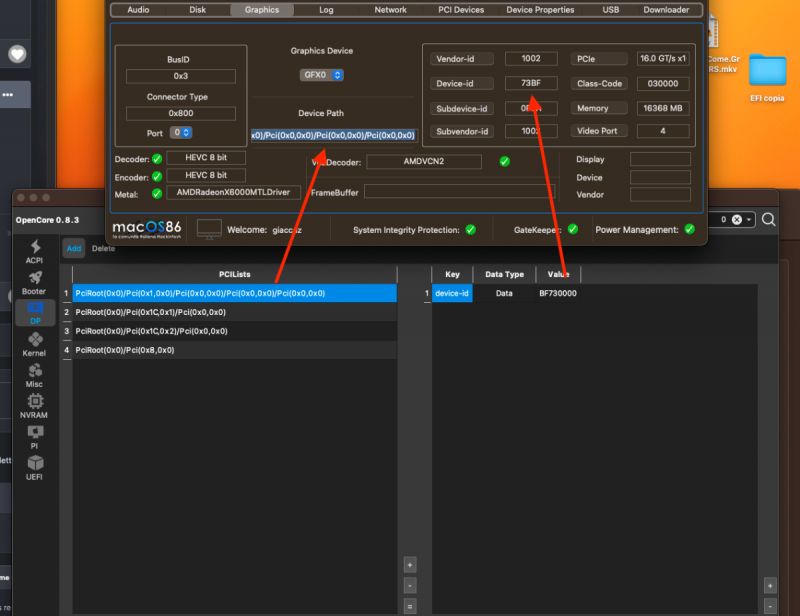Screen dimensions: 800x616
Task: Click the Memory value 16368 MB
Action: 663,108
